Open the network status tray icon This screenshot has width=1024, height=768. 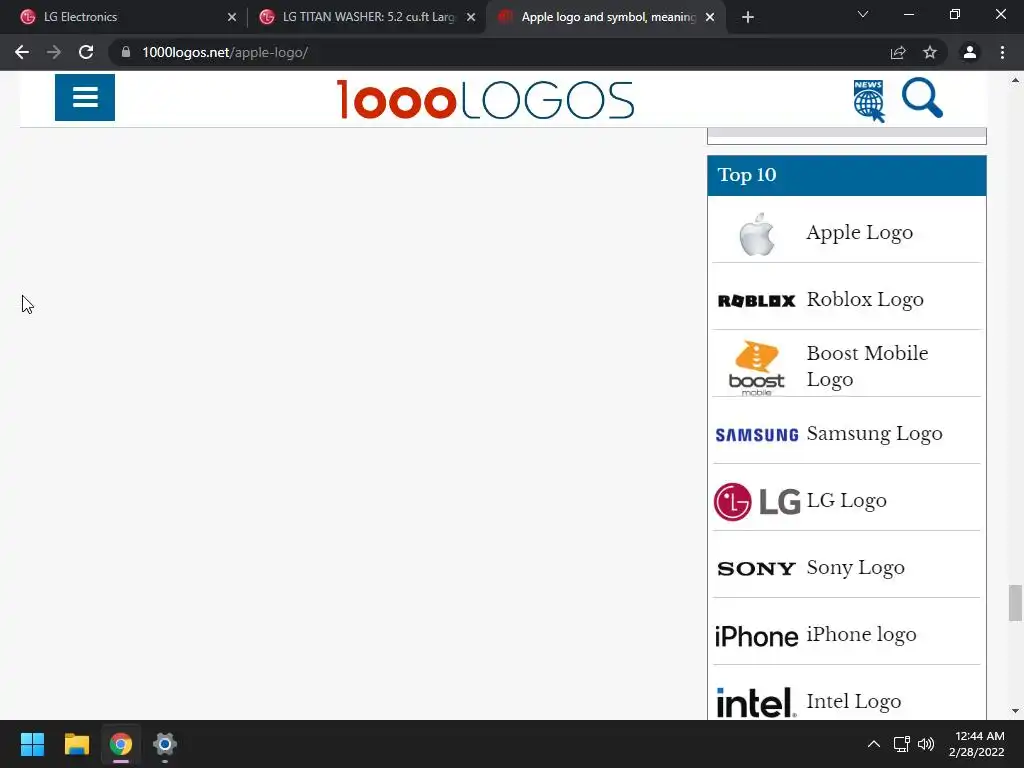click(x=902, y=744)
